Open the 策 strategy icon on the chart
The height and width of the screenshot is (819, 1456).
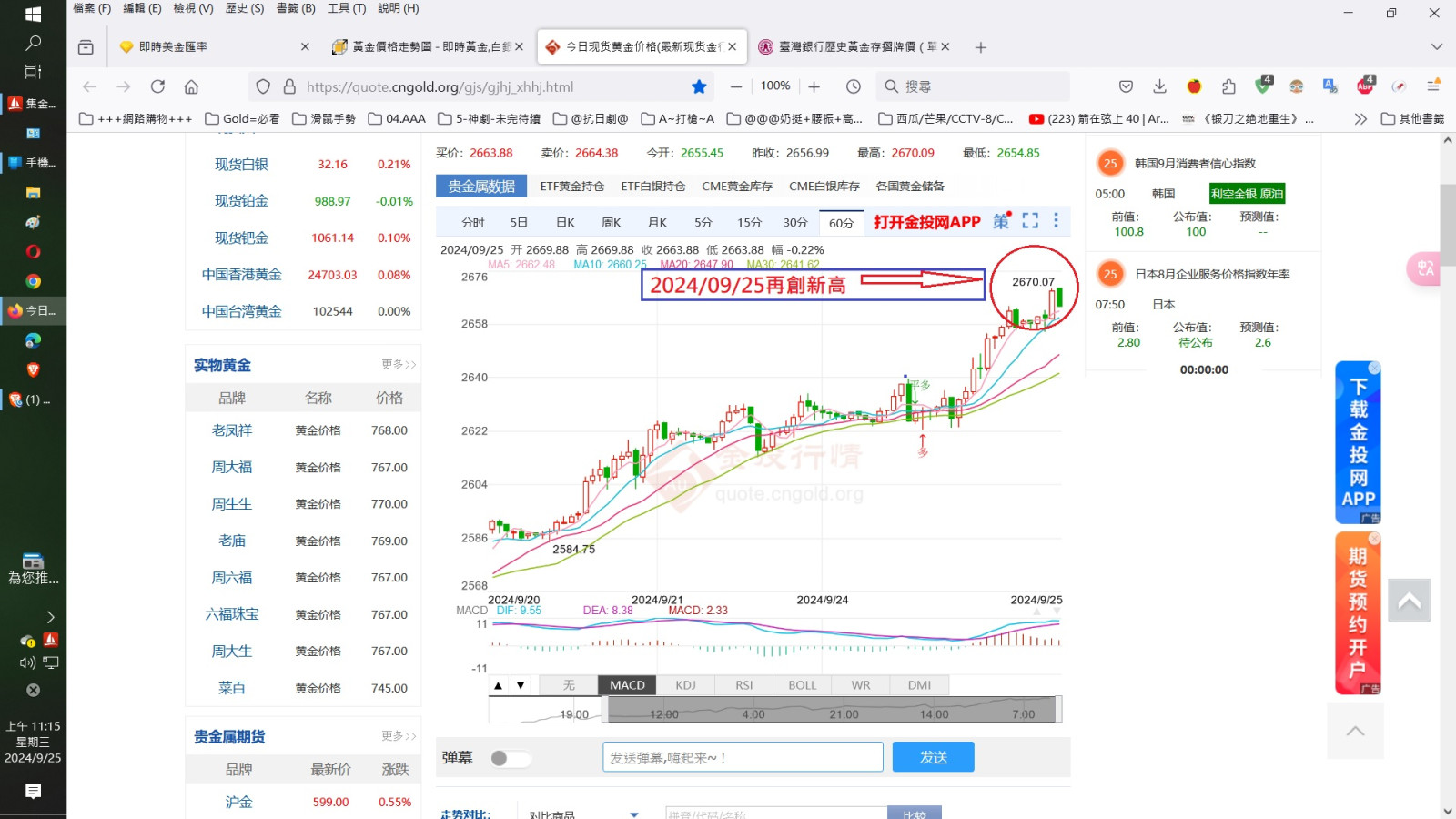[x=1002, y=221]
